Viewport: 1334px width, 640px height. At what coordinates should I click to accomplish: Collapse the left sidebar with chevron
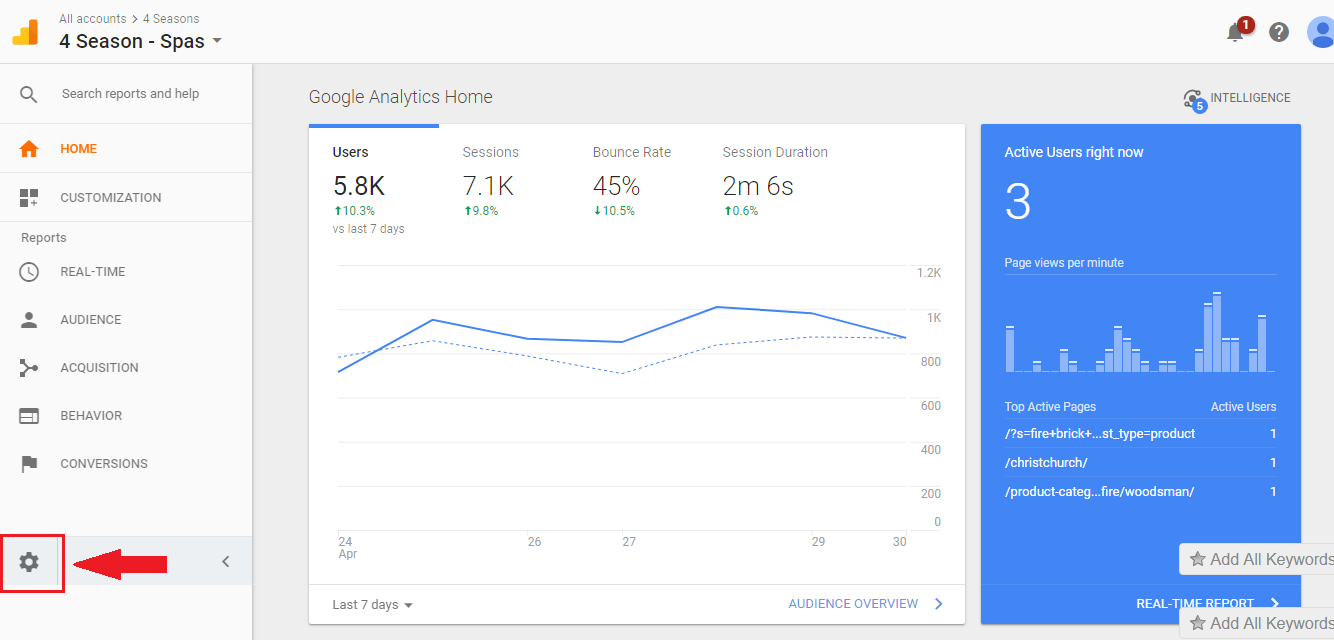(226, 562)
